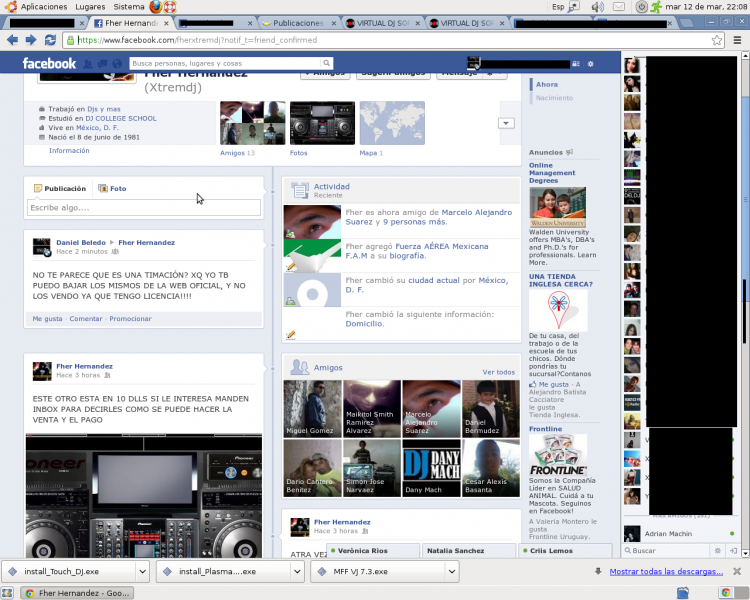Open the Sistema menu

coord(129,7)
